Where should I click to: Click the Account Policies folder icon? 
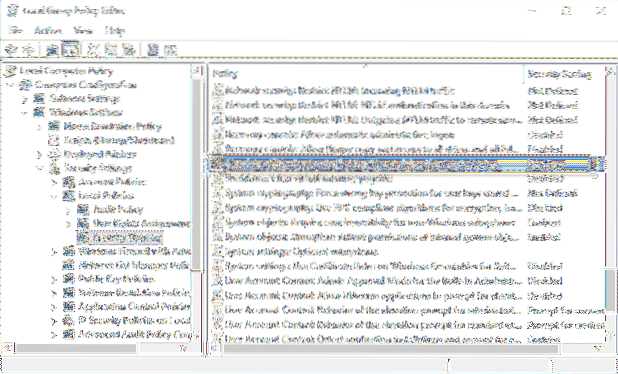[69, 182]
